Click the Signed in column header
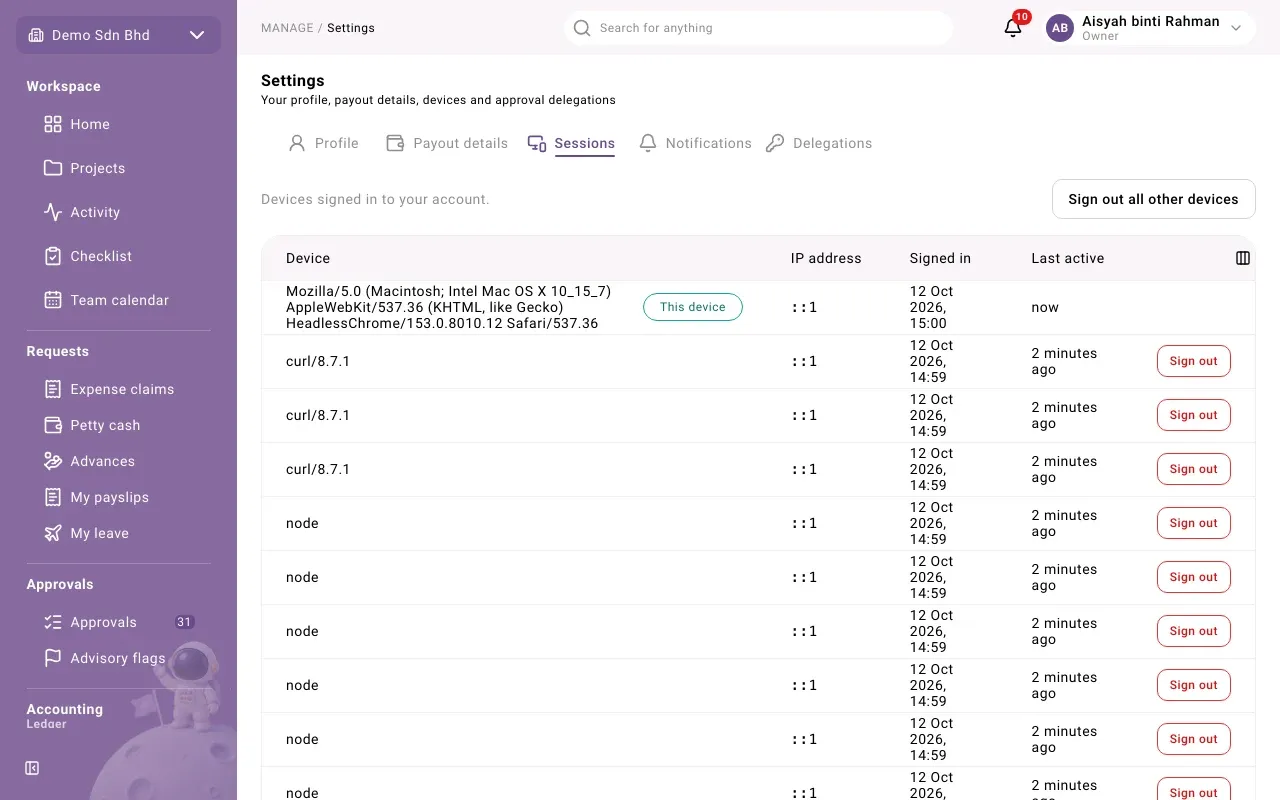Viewport: 1280px width, 800px height. [940, 258]
